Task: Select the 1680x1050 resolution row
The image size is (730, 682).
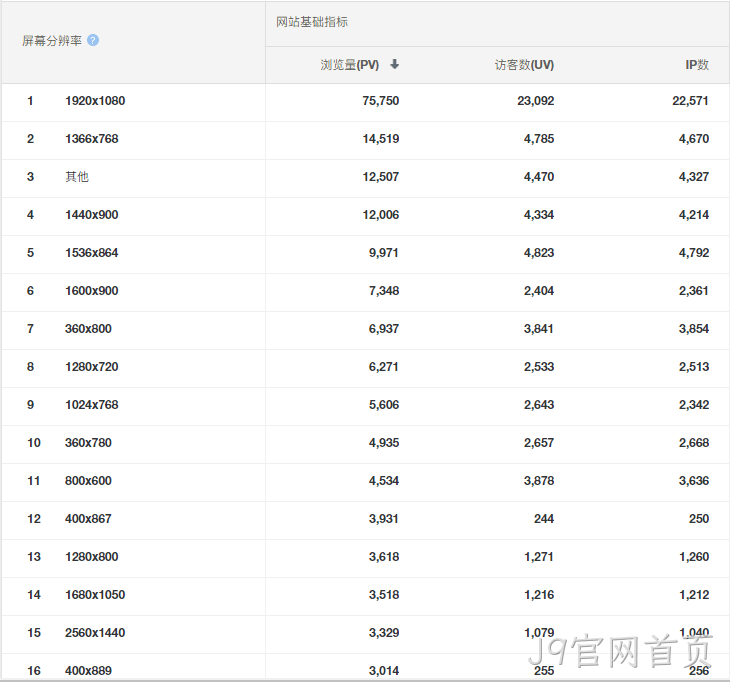Action: tap(365, 595)
